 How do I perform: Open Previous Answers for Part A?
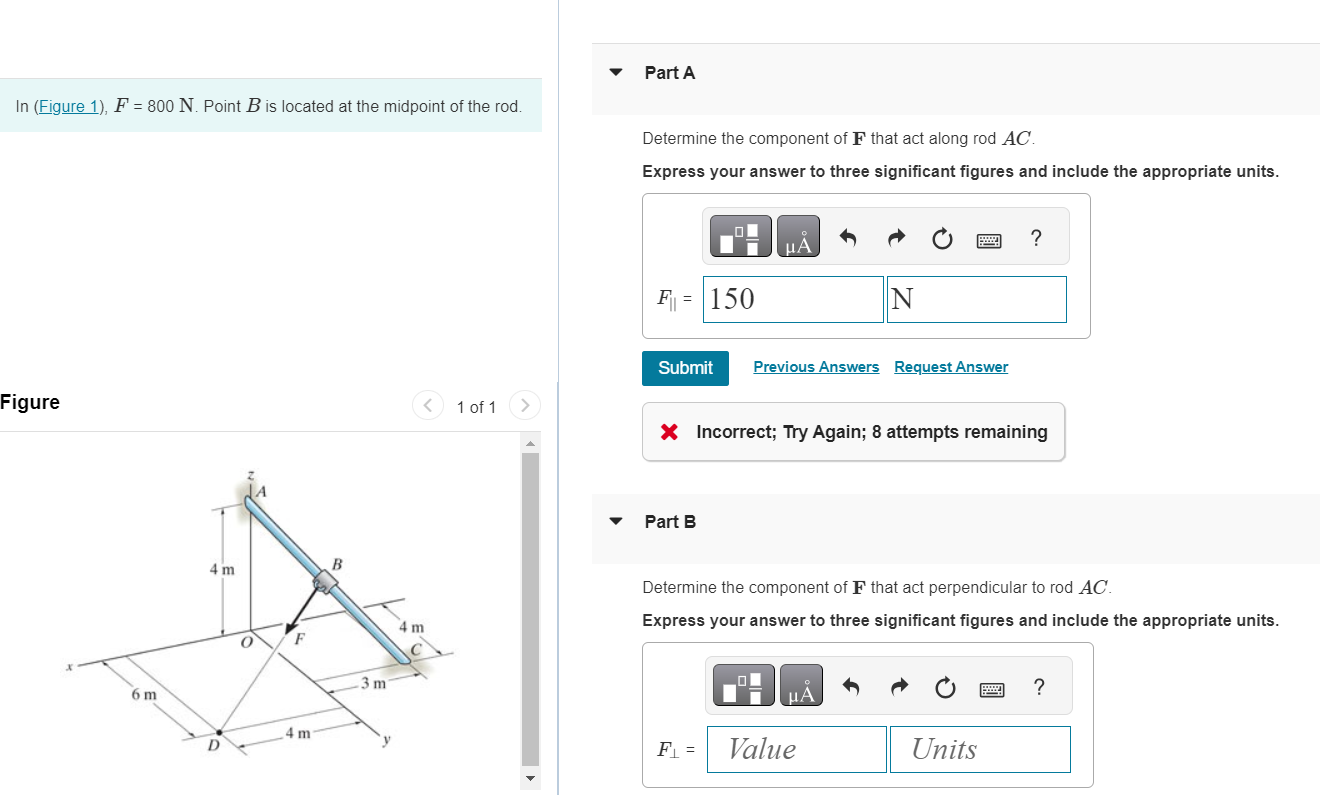816,366
